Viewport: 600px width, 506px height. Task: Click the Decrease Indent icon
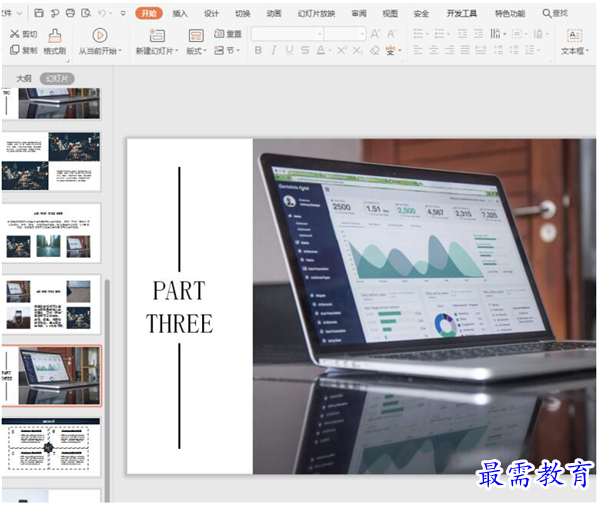tap(462, 34)
